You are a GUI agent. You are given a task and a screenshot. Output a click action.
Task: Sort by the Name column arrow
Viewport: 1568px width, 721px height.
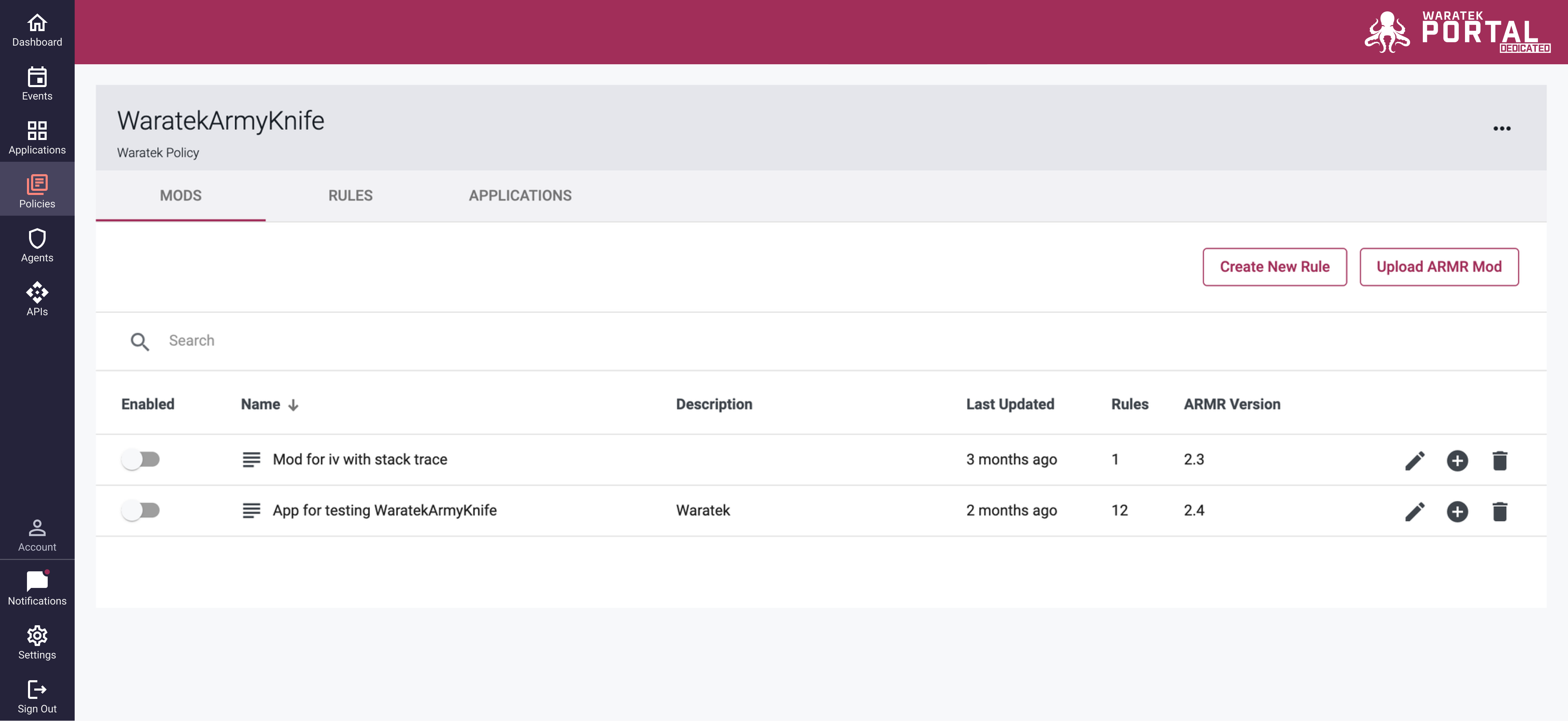293,405
